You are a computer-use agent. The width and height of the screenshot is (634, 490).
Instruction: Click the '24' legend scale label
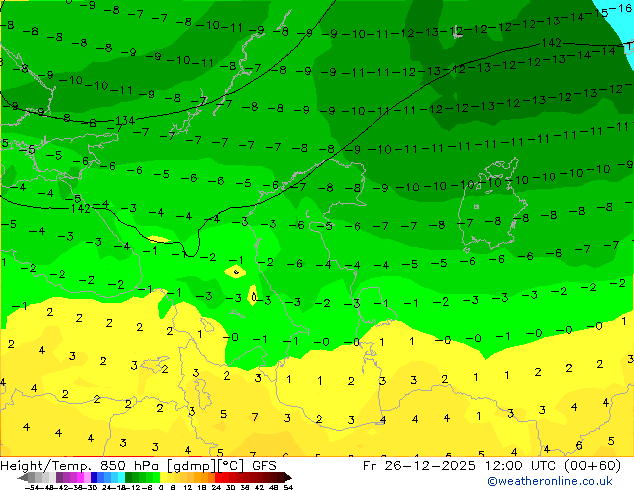pyautogui.click(x=216, y=488)
